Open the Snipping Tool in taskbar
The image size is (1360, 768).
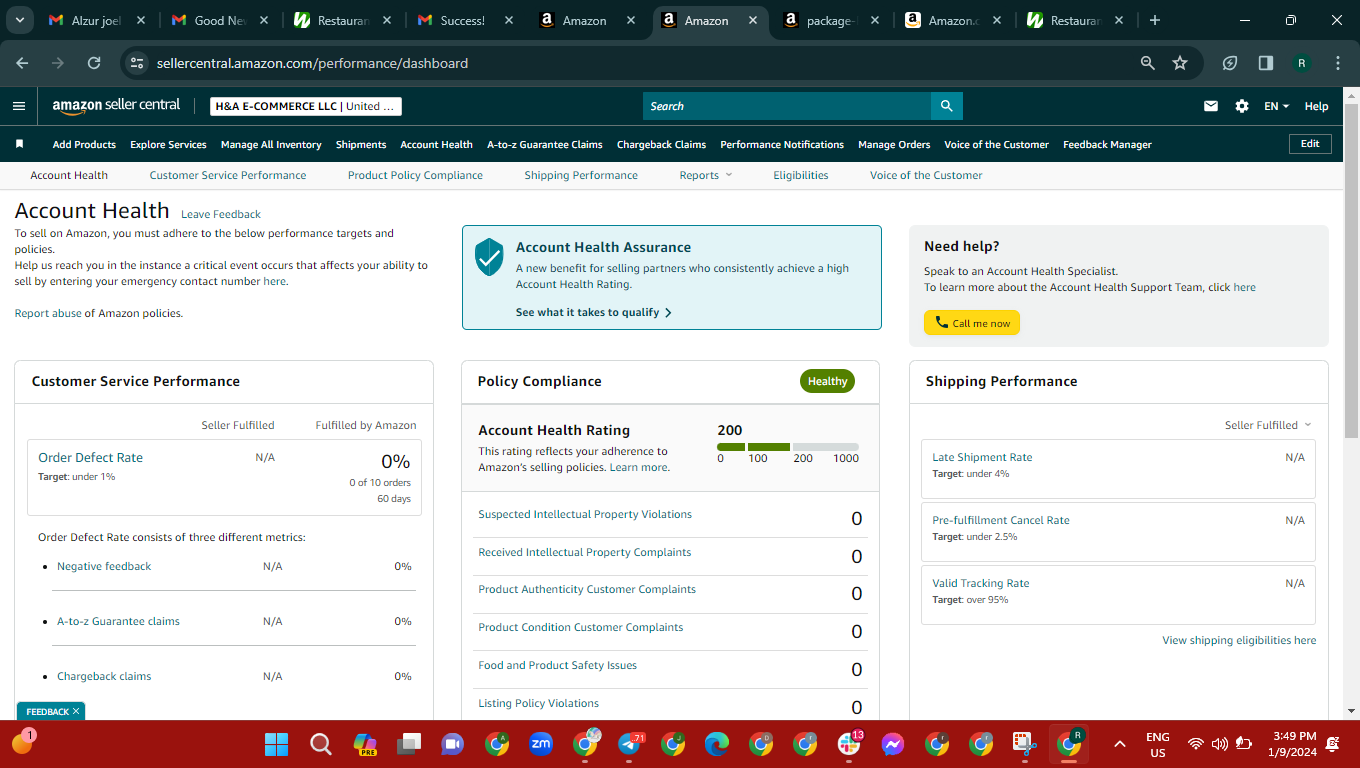point(1024,744)
